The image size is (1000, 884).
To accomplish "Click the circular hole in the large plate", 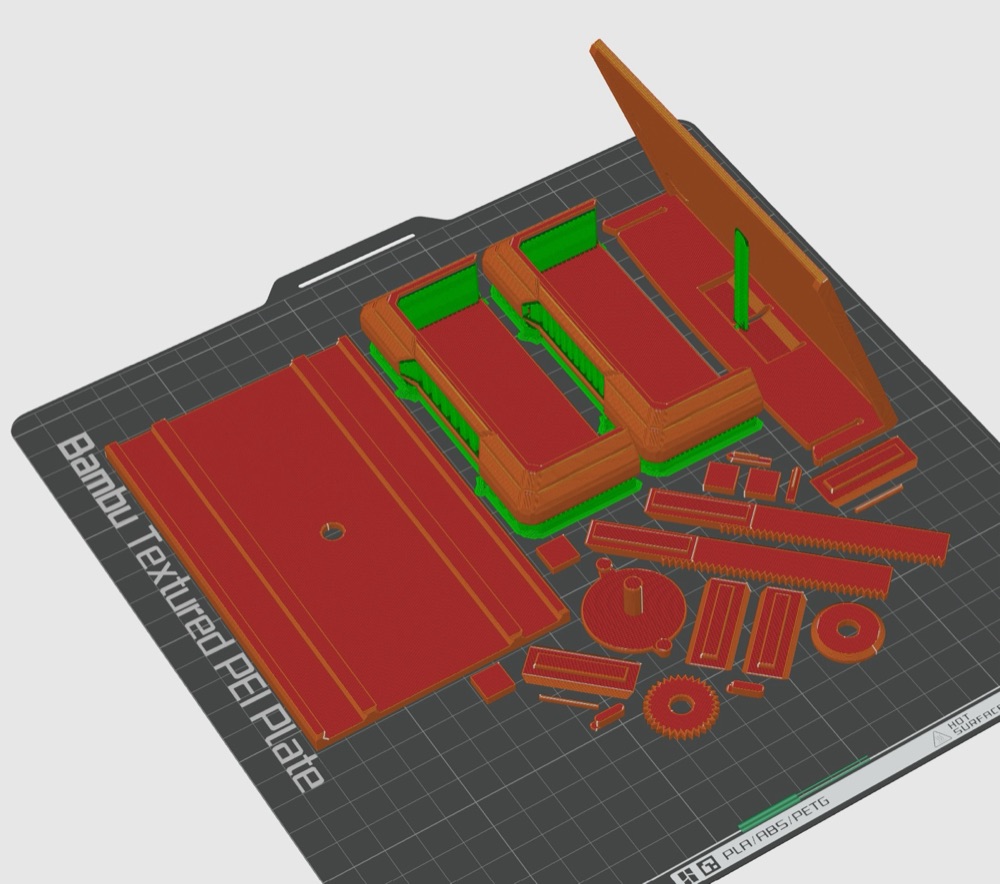I will tap(332, 531).
